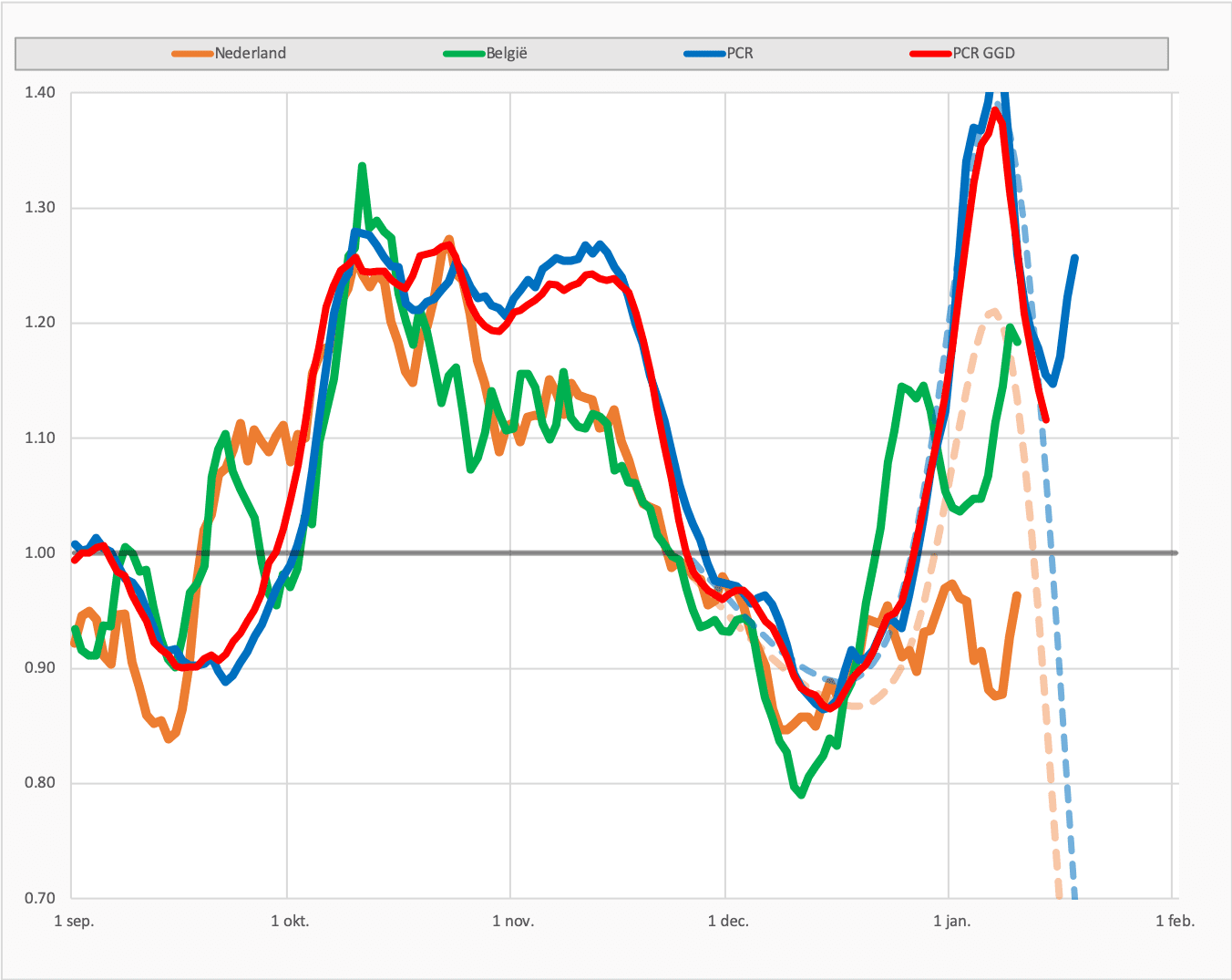Click the PCR legend label
Viewport: 1232px width, 980px height.
pos(740,53)
